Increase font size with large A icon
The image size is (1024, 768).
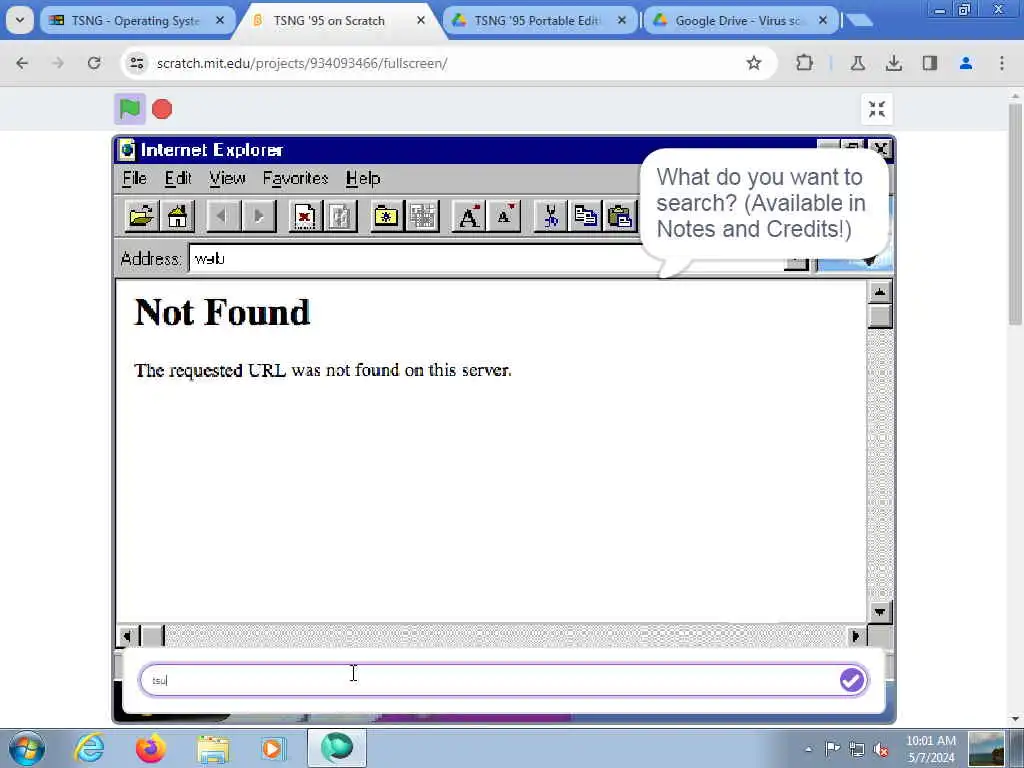[468, 216]
